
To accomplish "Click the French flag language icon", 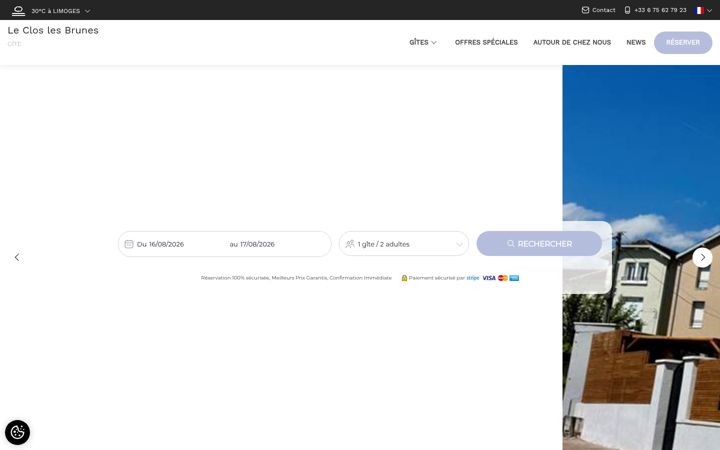I will 700,10.
